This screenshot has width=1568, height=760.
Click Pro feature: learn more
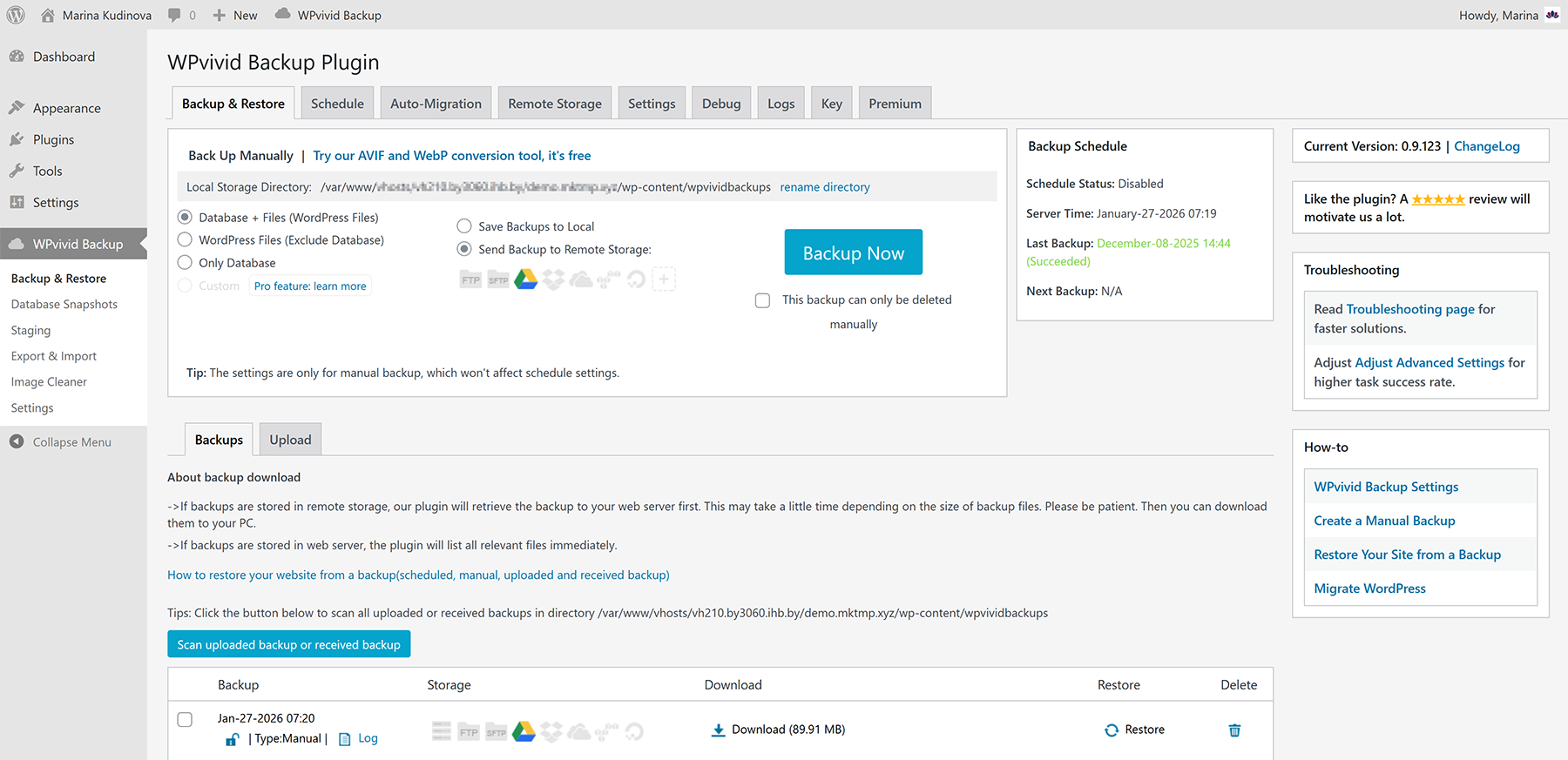(310, 286)
